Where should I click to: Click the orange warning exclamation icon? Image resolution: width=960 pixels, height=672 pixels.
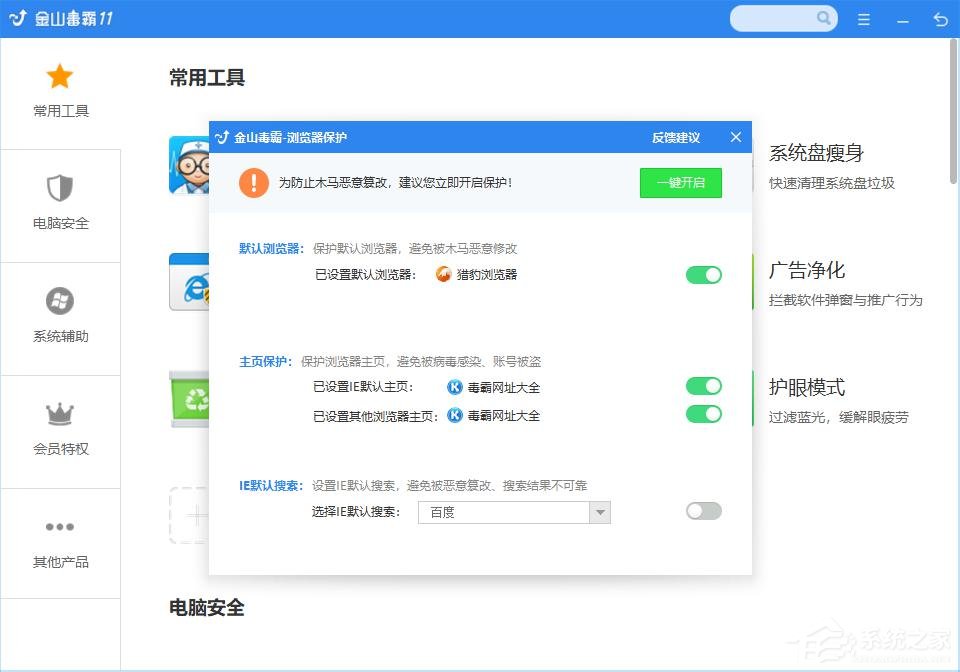253,184
